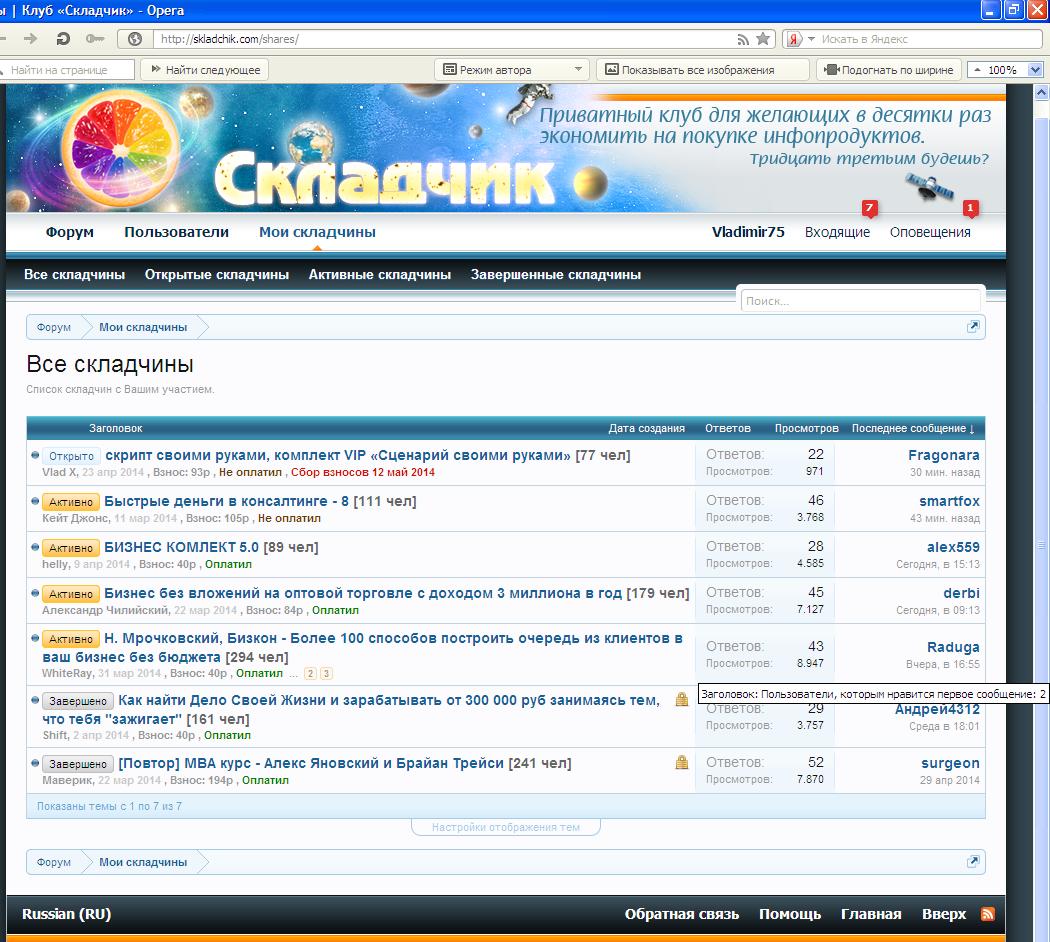Viewport: 1050px width, 942px height.
Task: Click the vertical scrollbar up arrow
Action: [1041, 92]
